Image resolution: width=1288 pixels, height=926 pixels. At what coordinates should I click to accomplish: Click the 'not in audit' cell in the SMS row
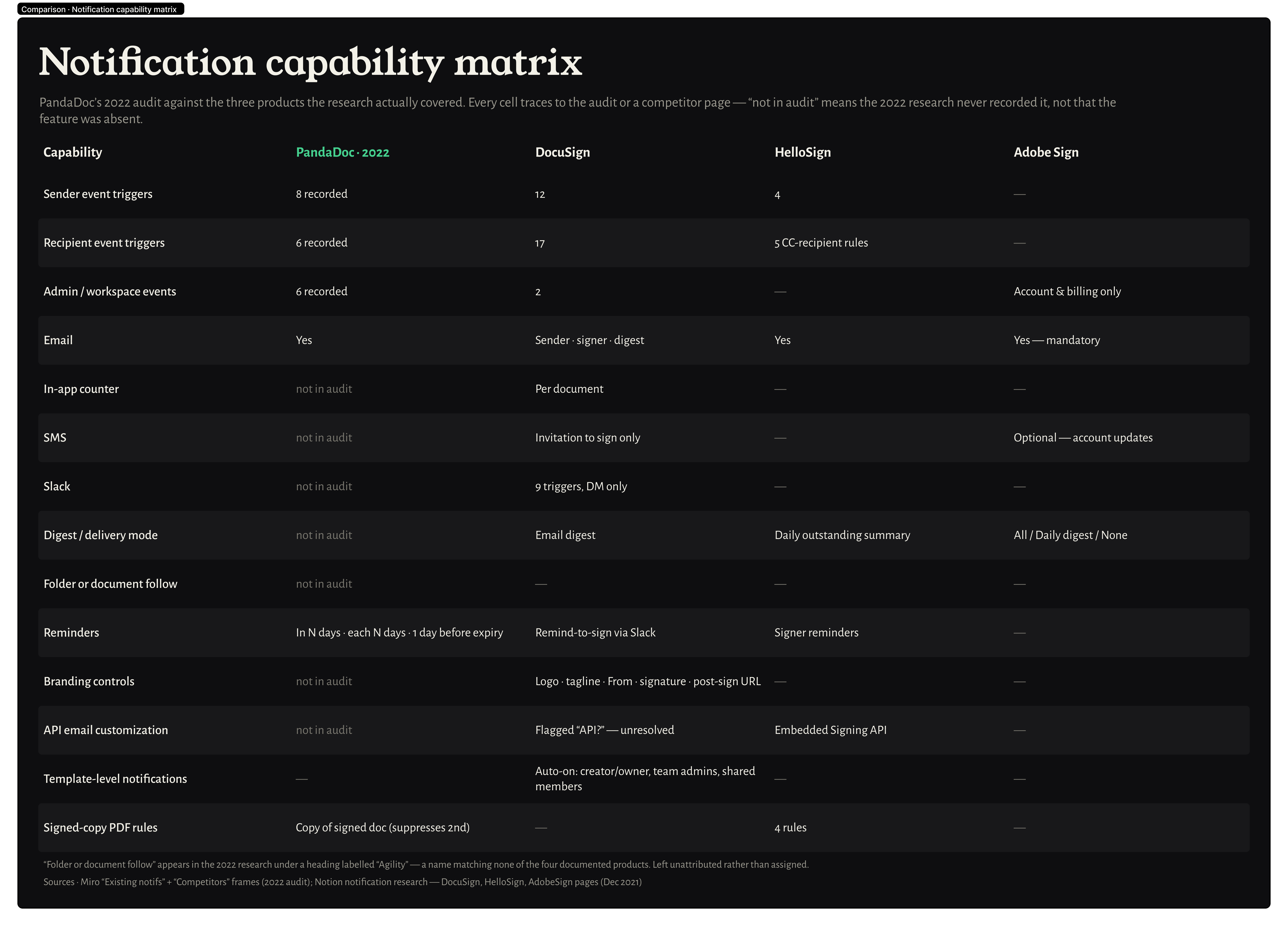point(324,438)
